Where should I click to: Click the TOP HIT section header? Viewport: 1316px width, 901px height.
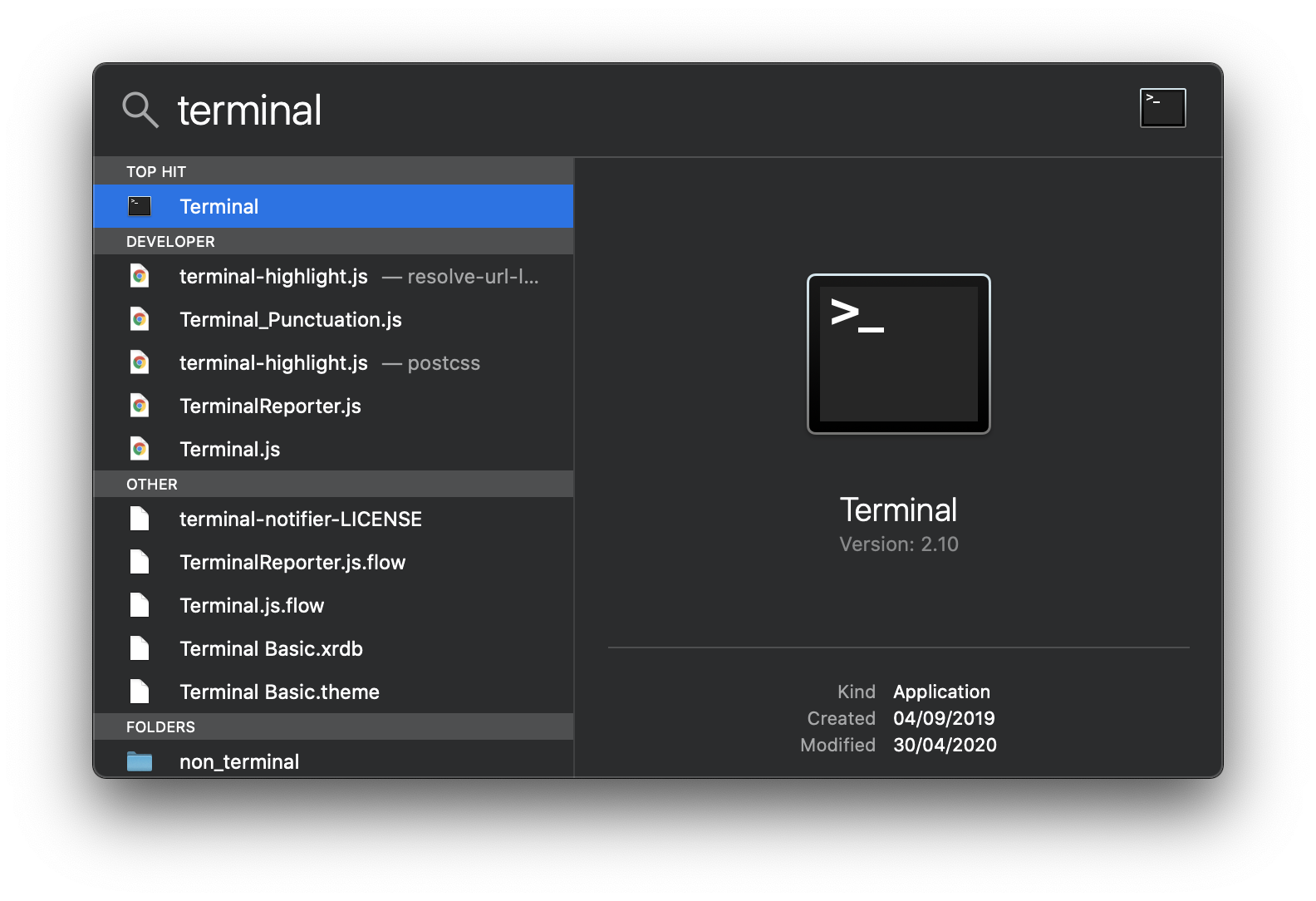(333, 171)
